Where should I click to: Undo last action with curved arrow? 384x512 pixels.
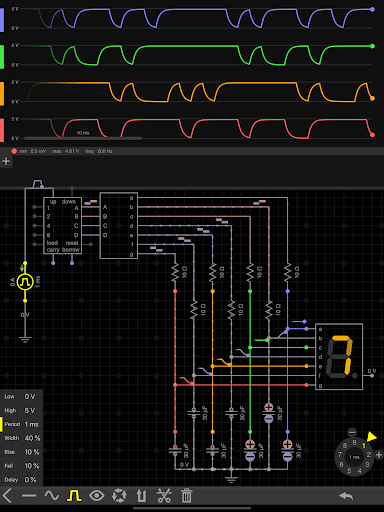tap(346, 496)
